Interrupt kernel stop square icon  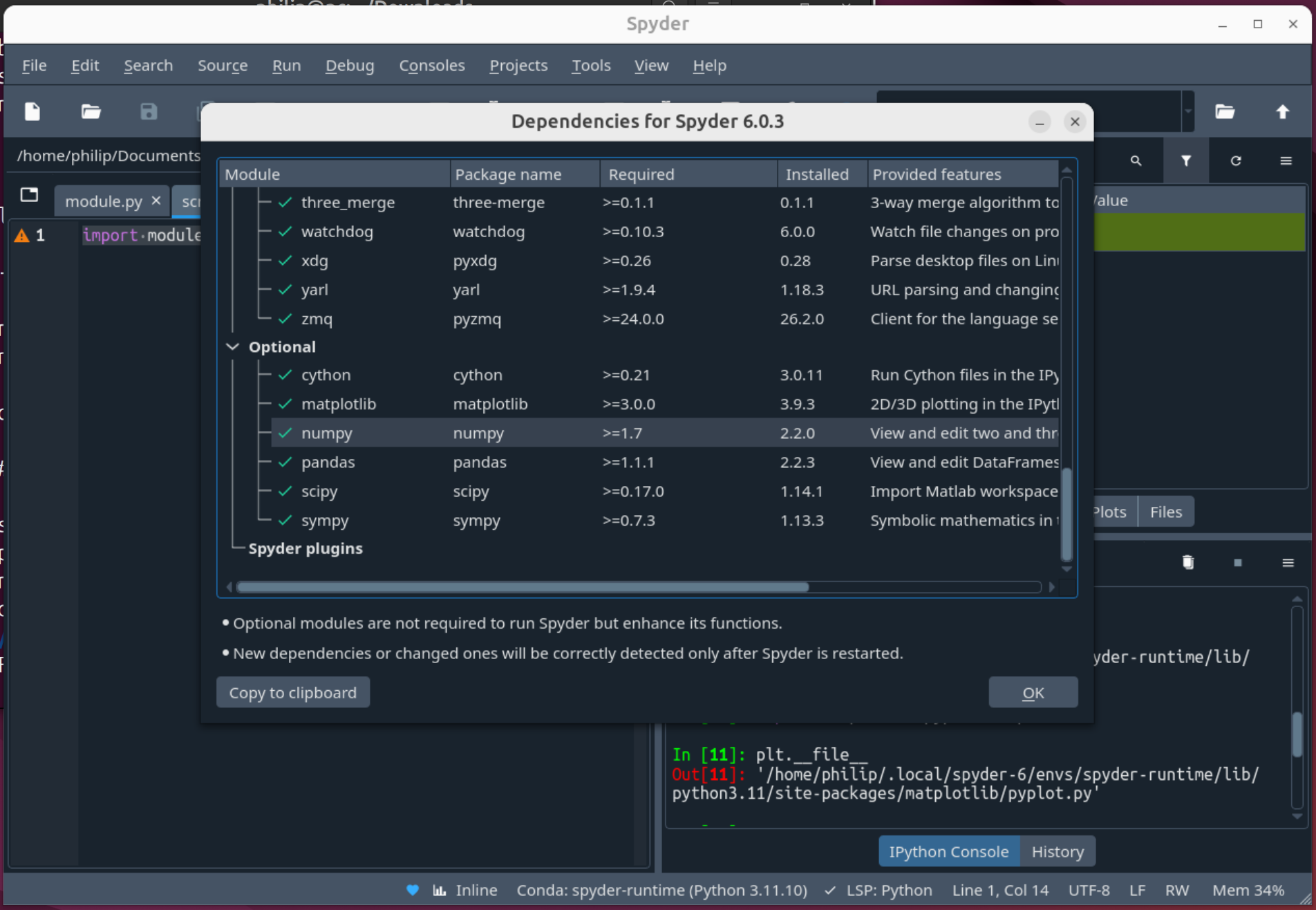tap(1237, 562)
